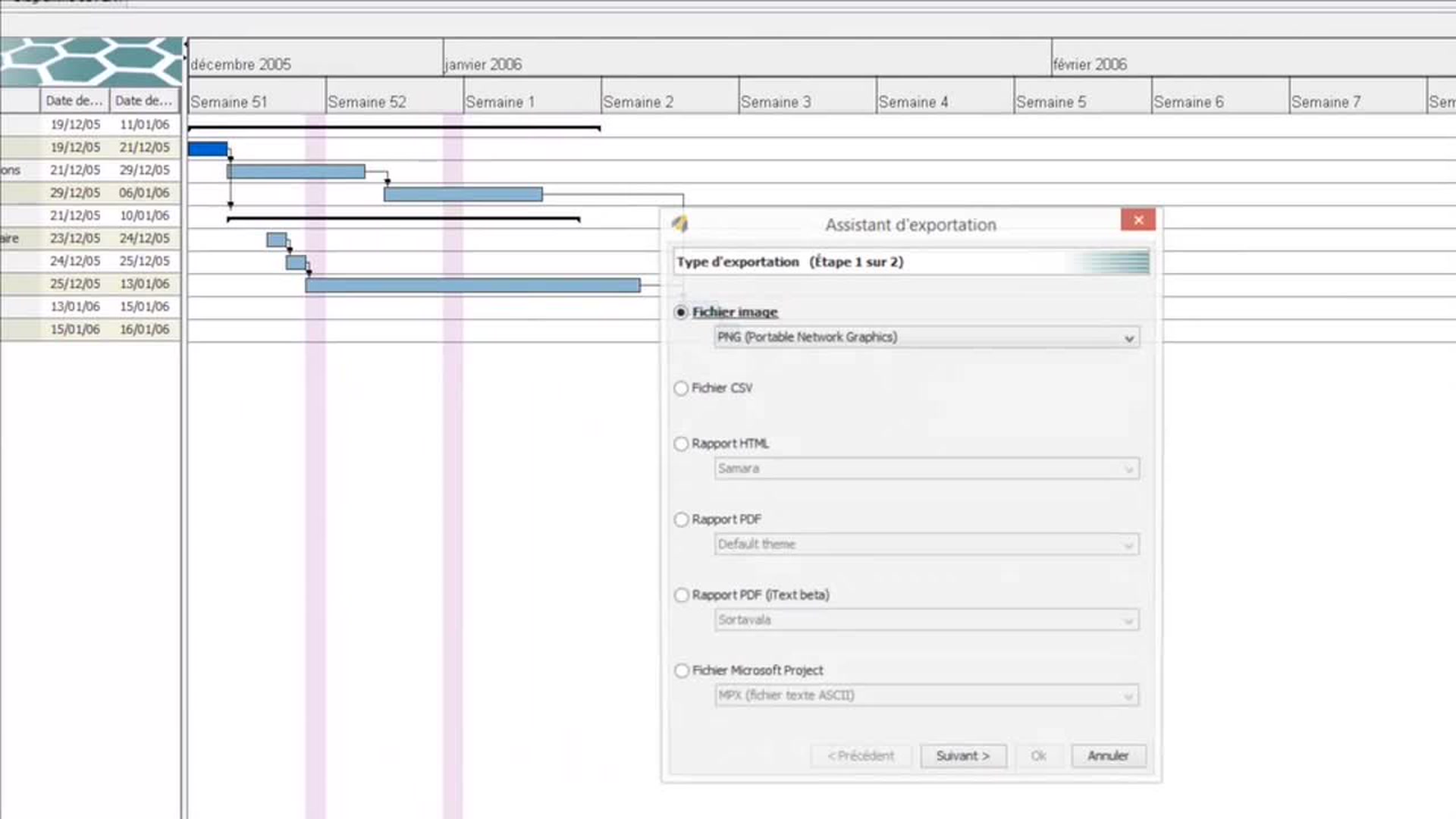Image resolution: width=1456 pixels, height=819 pixels.
Task: Open the MPX file format dropdown
Action: [x=925, y=695]
